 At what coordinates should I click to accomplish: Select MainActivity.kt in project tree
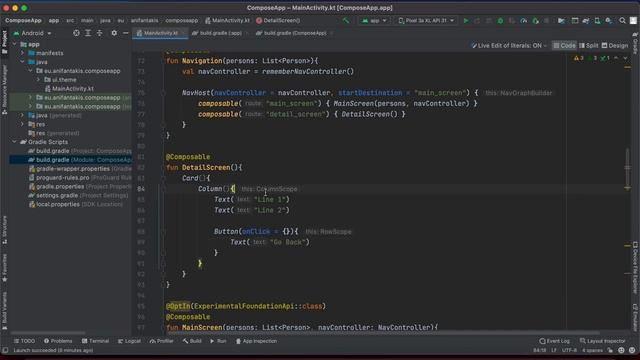69,89
